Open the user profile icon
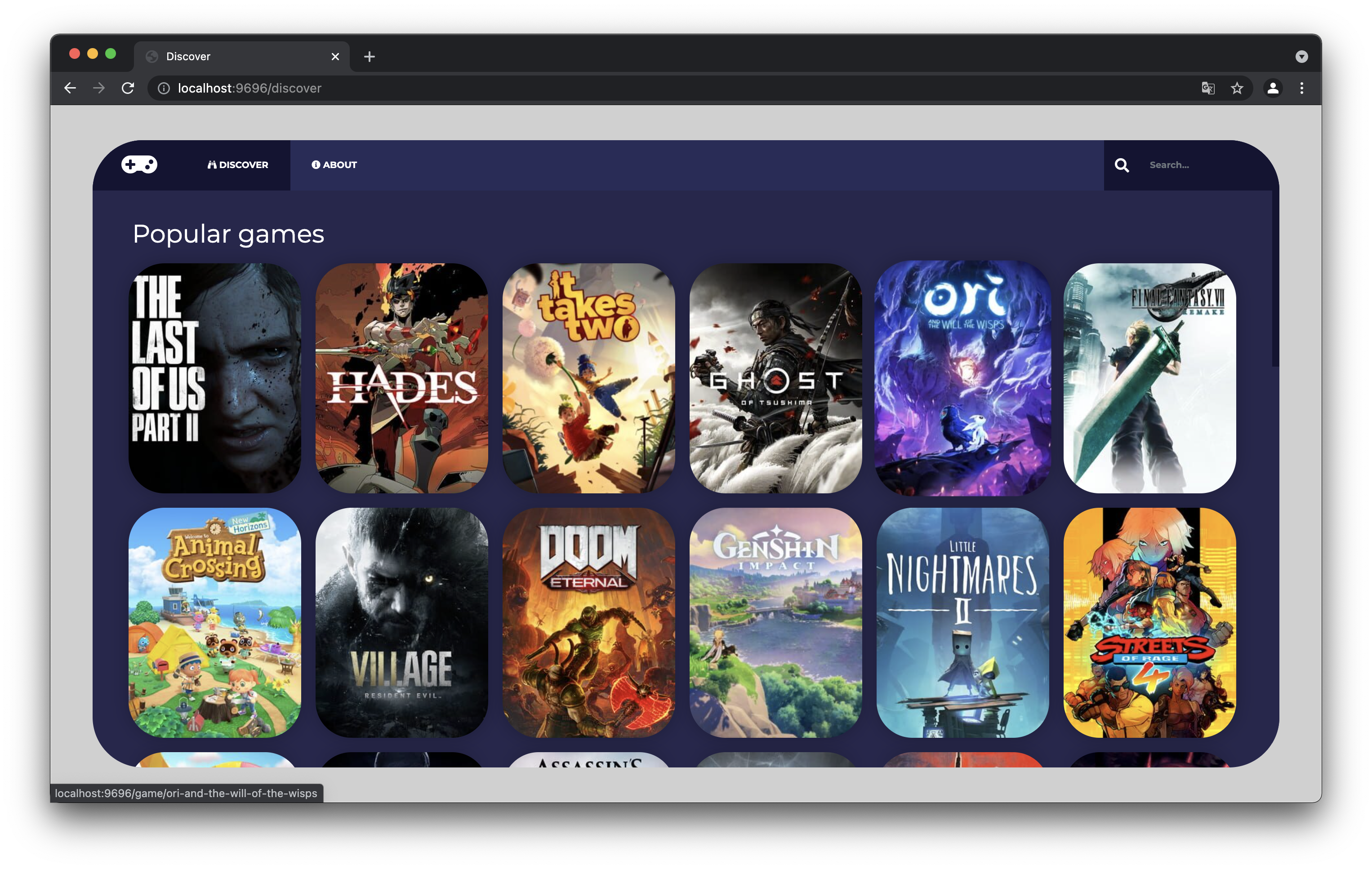Viewport: 1372px width, 869px height. 1273,88
